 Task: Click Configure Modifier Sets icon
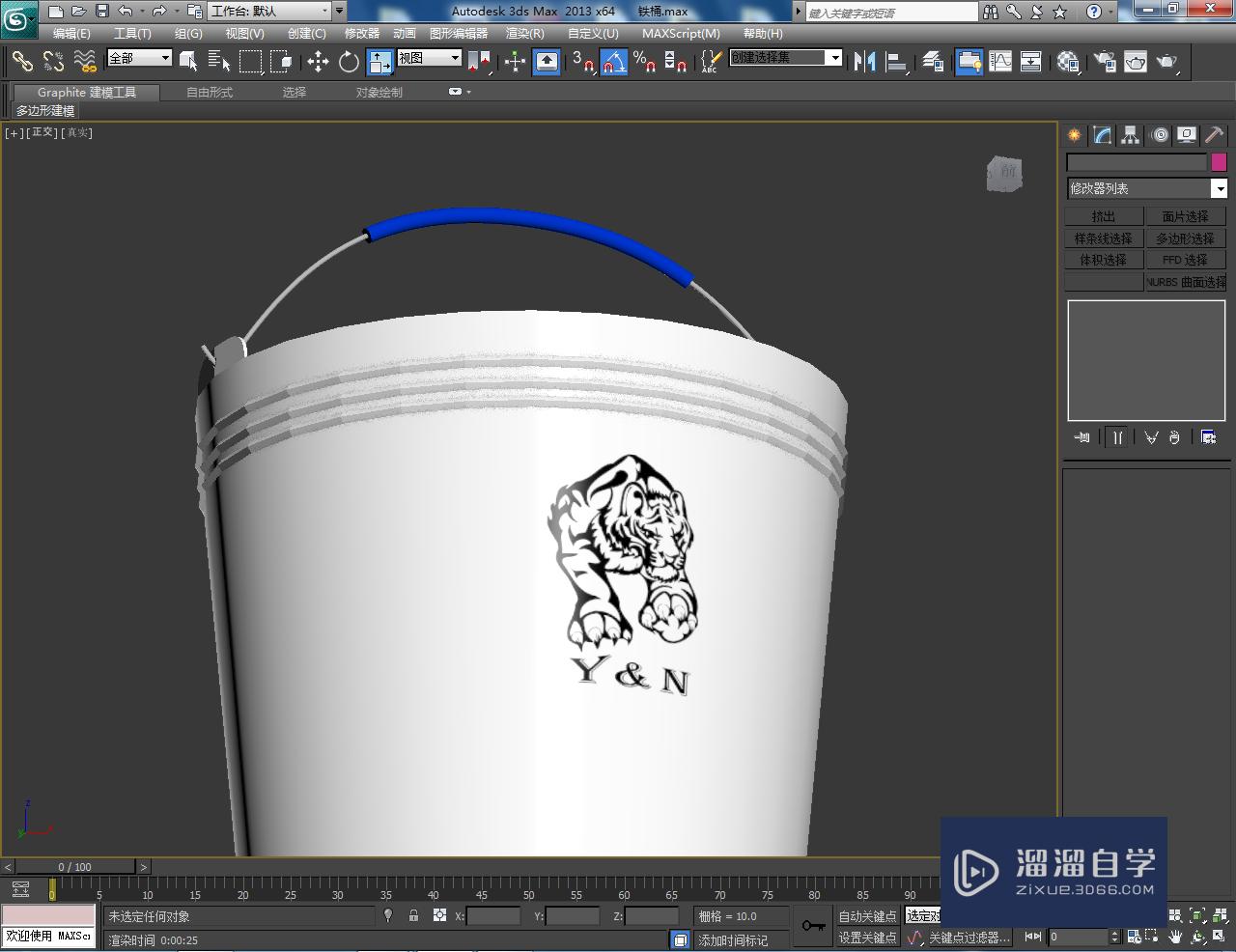[1208, 437]
